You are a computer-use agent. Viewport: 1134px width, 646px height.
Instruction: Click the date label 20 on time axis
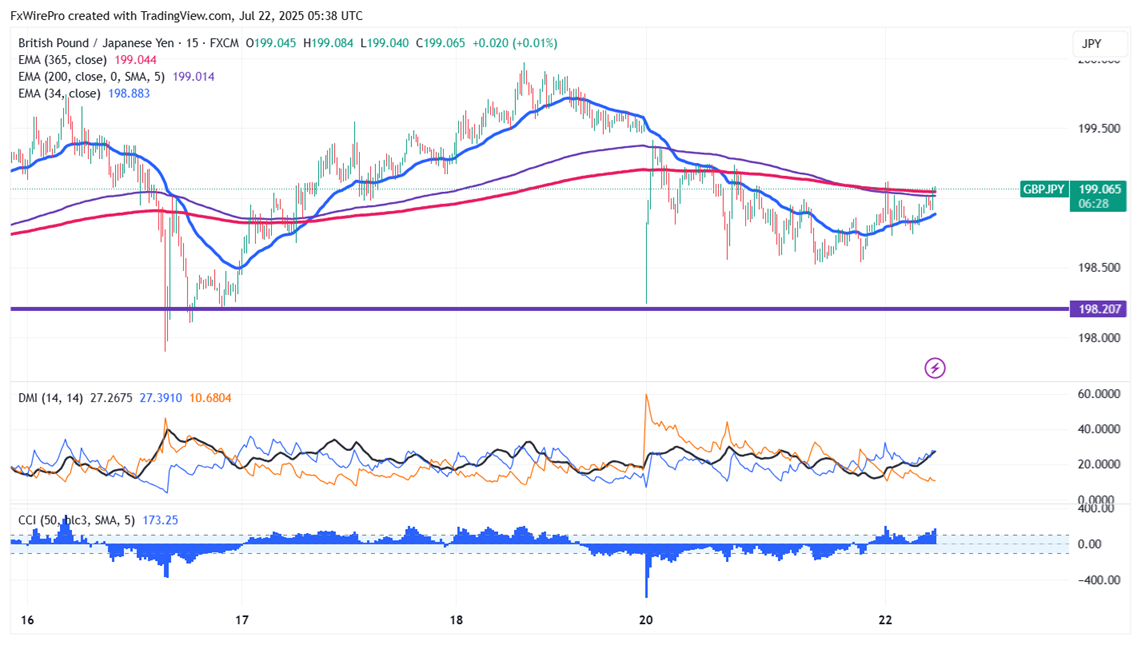point(646,620)
